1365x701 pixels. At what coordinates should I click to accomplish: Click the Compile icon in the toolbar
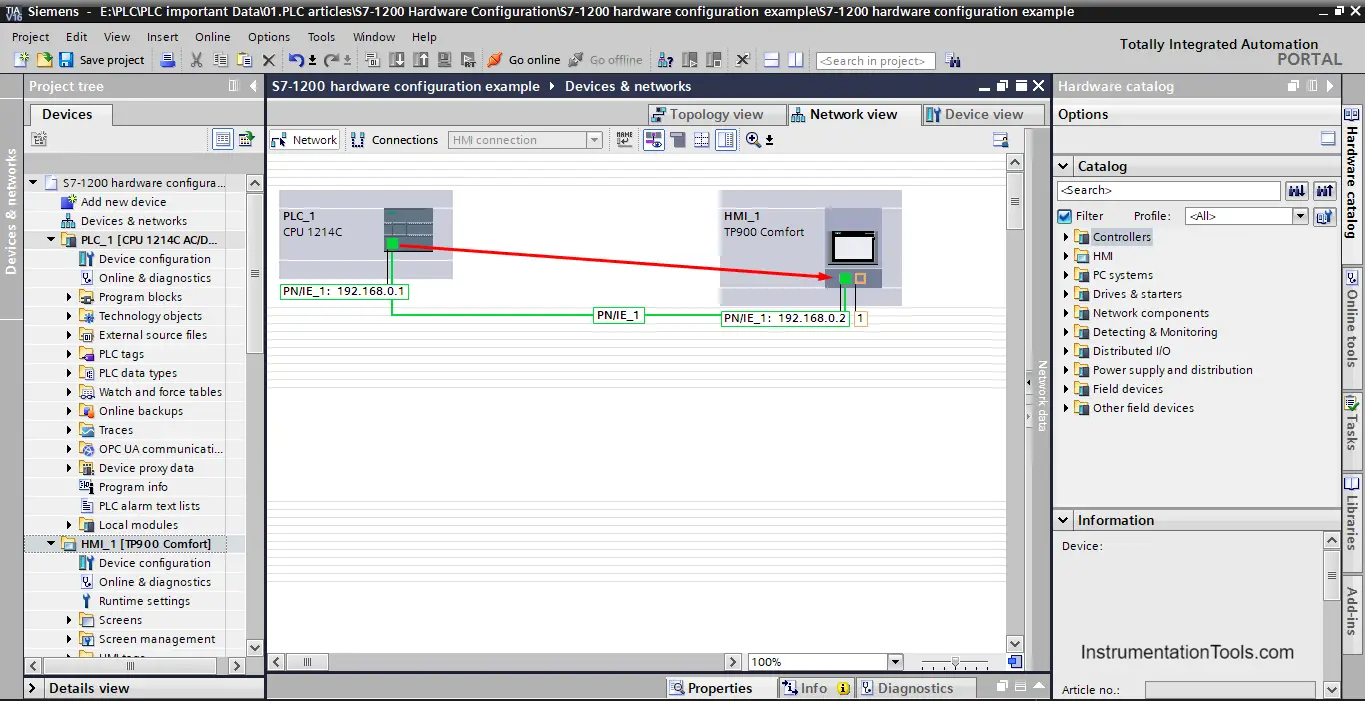373,60
